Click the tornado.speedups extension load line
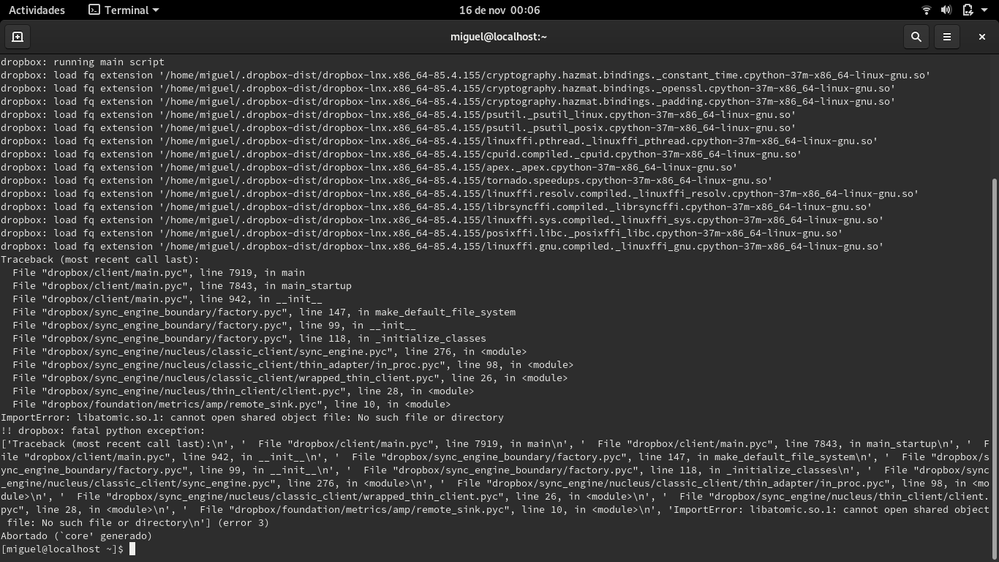 tap(386, 180)
